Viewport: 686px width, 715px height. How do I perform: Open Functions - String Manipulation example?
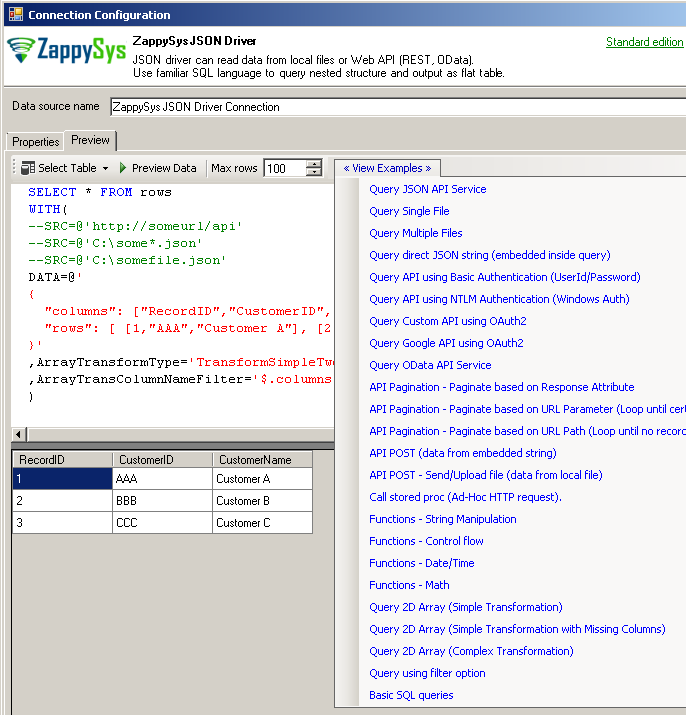click(442, 519)
